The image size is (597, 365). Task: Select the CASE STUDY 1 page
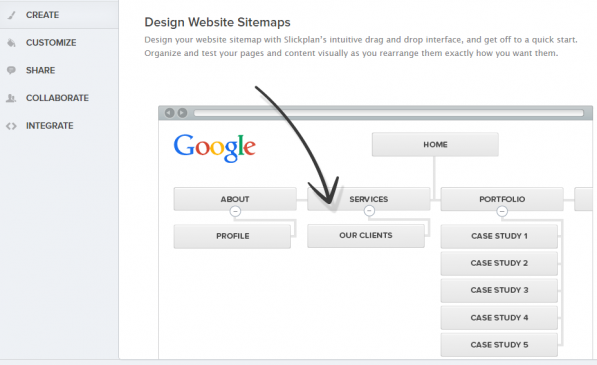coord(499,236)
